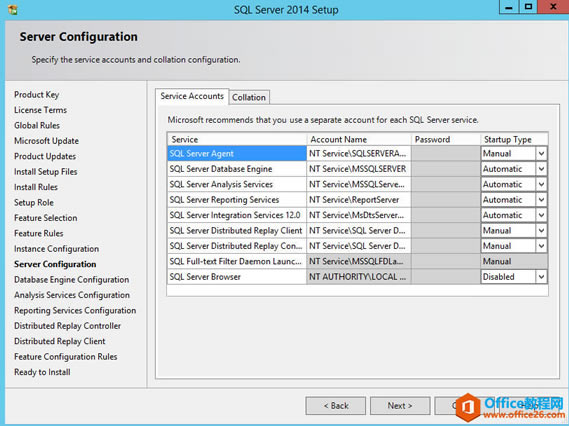Screen dimensions: 569x426
Task: Click Microsoft Update step in sidebar
Action: 46,141
